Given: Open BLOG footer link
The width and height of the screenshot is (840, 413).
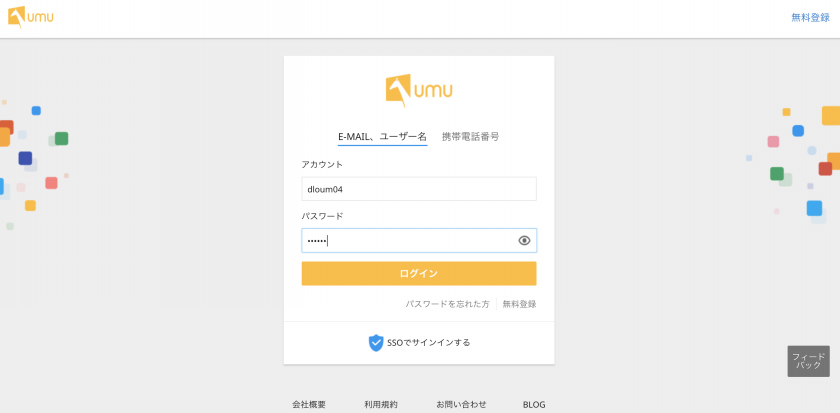Looking at the screenshot, I should click(x=534, y=405).
